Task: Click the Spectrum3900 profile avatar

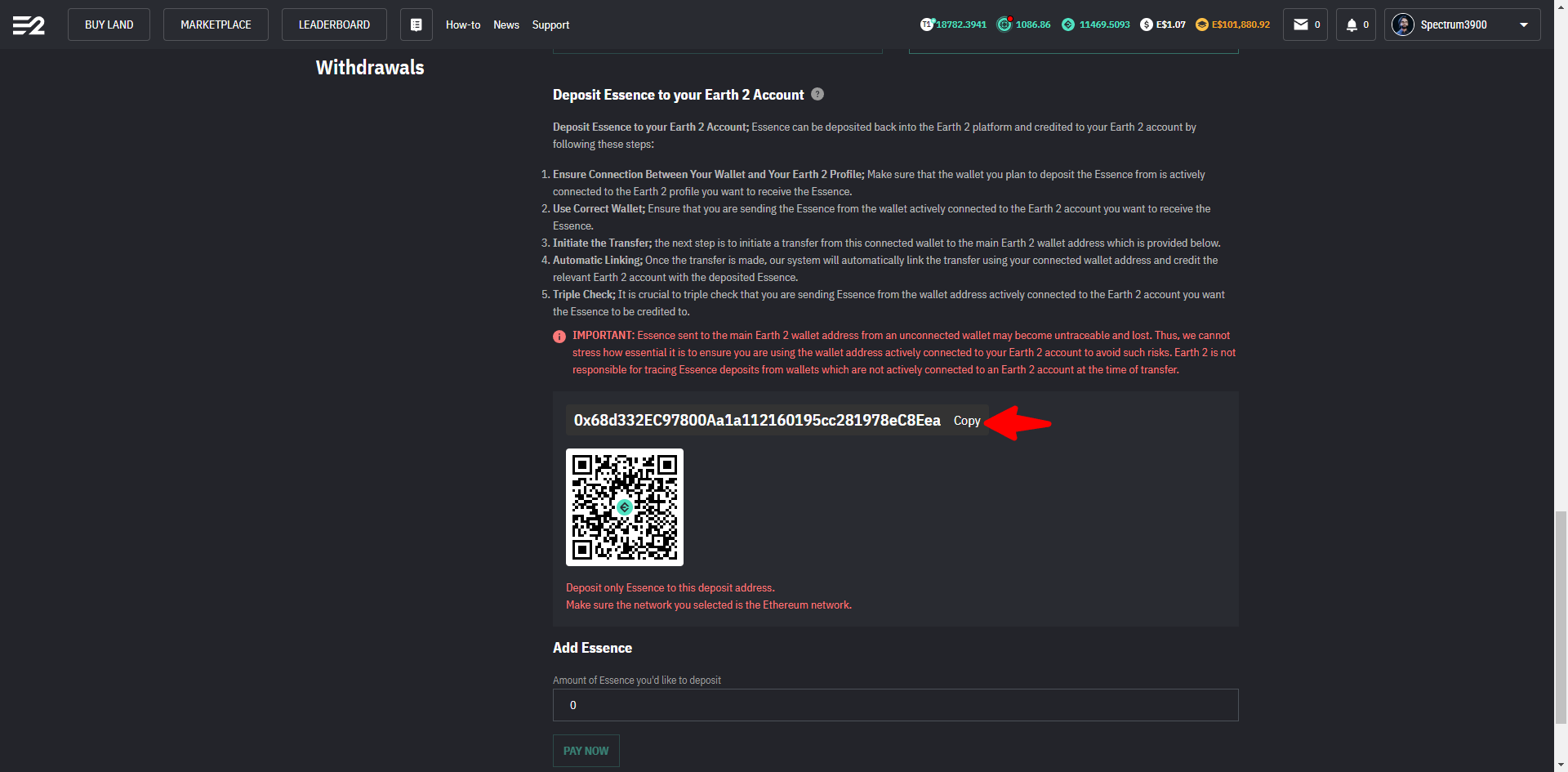Action: [x=1403, y=25]
